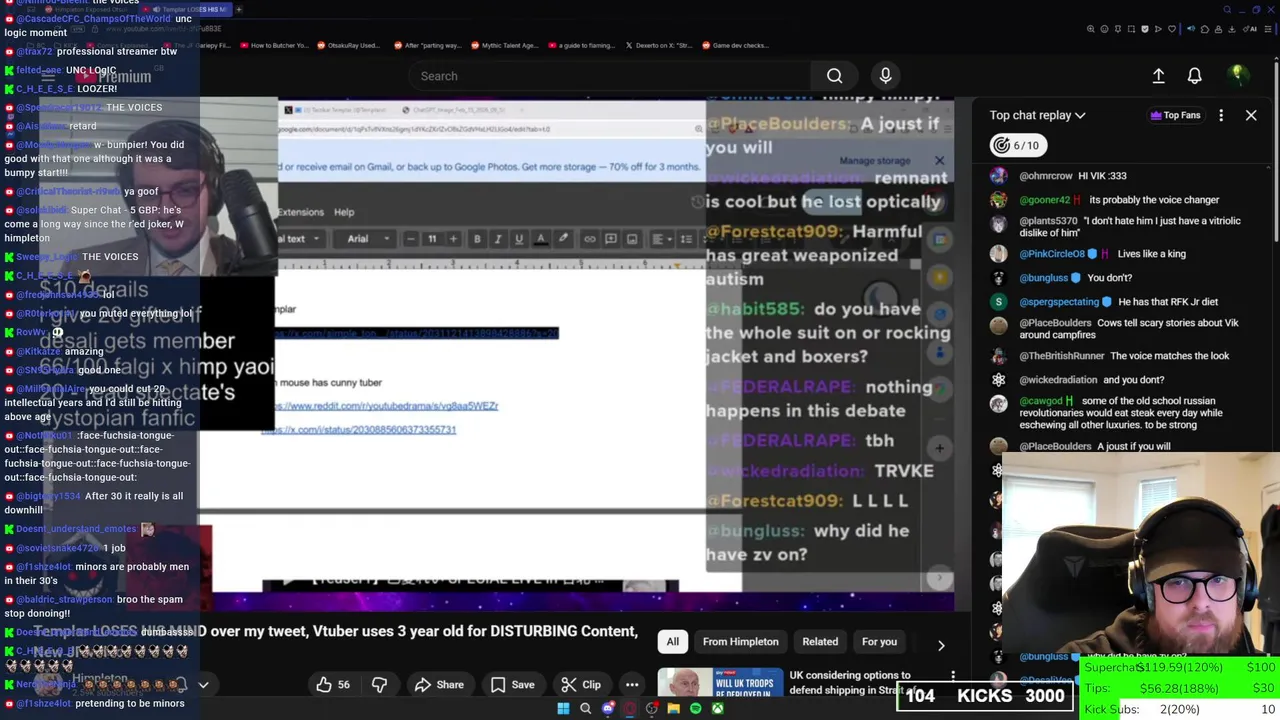Toggle Bold in Google Docs toolbar
This screenshot has width=1280, height=720.
coord(477,239)
